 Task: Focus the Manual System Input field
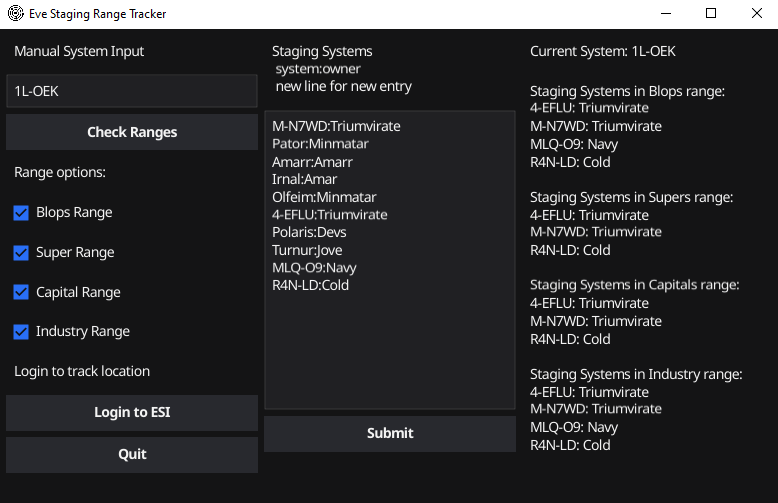point(132,91)
